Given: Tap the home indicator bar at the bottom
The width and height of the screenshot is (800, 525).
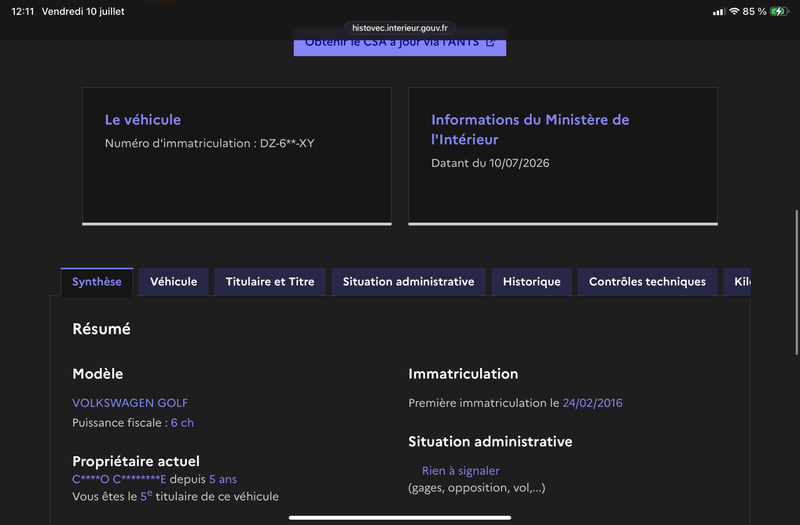Looking at the screenshot, I should coord(399,517).
